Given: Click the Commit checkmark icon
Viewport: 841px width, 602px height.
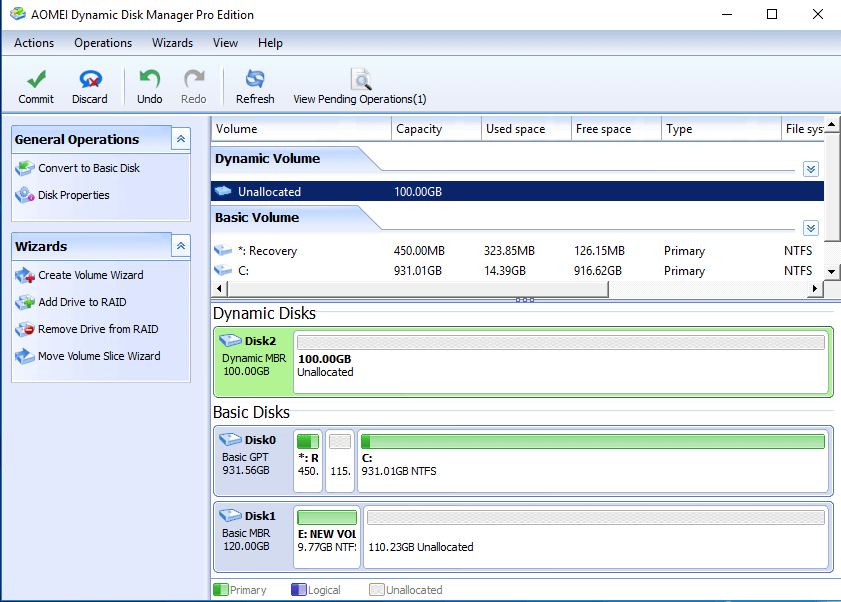Looking at the screenshot, I should (x=36, y=80).
